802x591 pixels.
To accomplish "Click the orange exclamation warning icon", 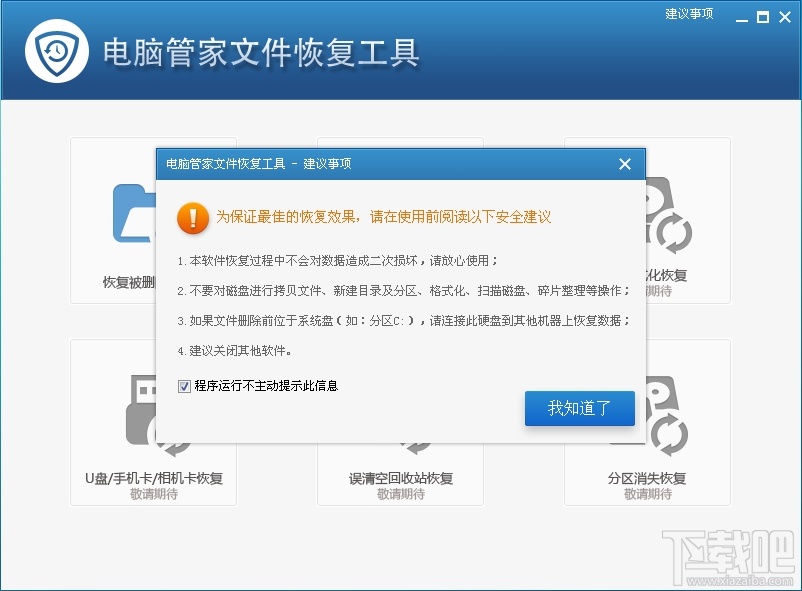I will click(193, 218).
